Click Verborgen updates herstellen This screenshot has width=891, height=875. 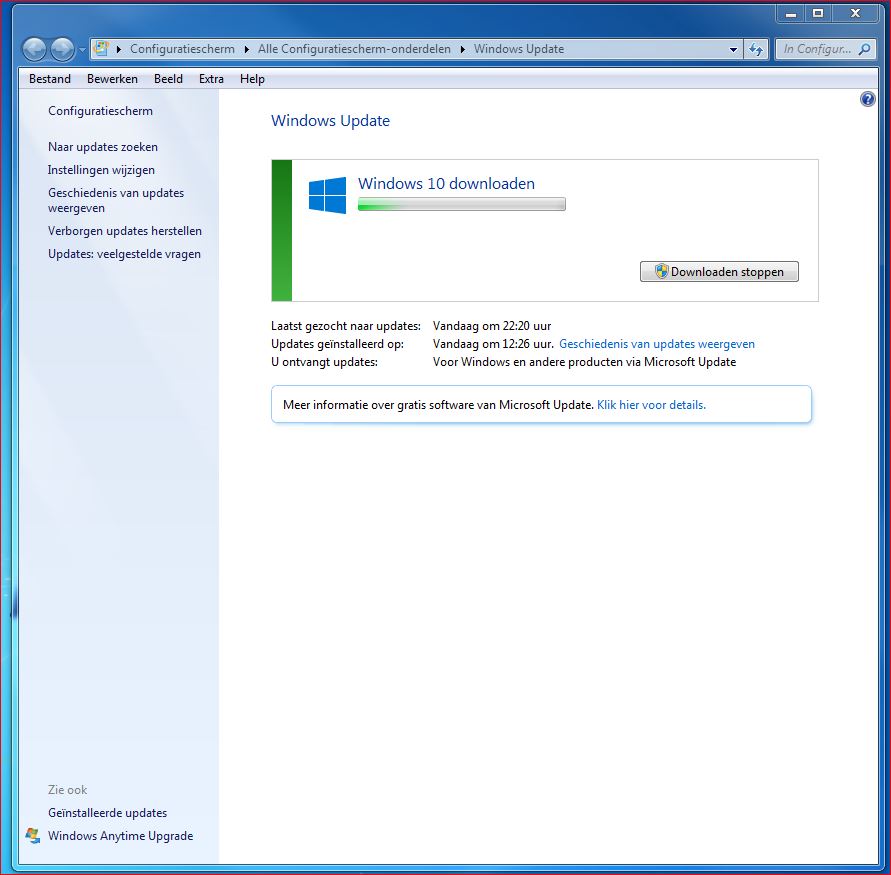coord(125,231)
